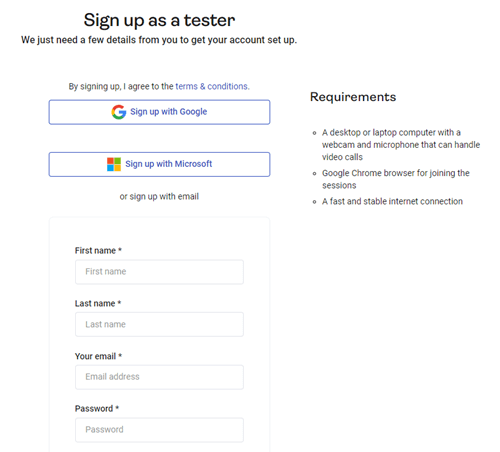Select the desktop or laptop requirement item

pos(401,145)
